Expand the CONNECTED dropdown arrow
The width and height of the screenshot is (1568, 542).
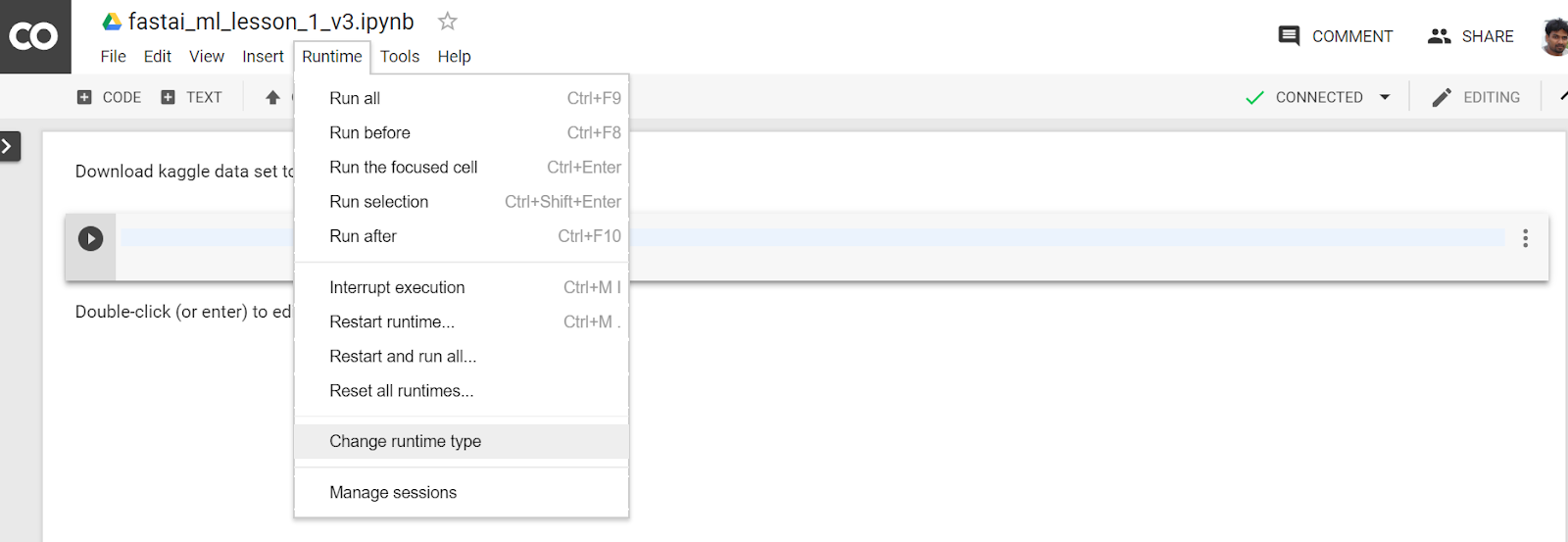pyautogui.click(x=1385, y=97)
